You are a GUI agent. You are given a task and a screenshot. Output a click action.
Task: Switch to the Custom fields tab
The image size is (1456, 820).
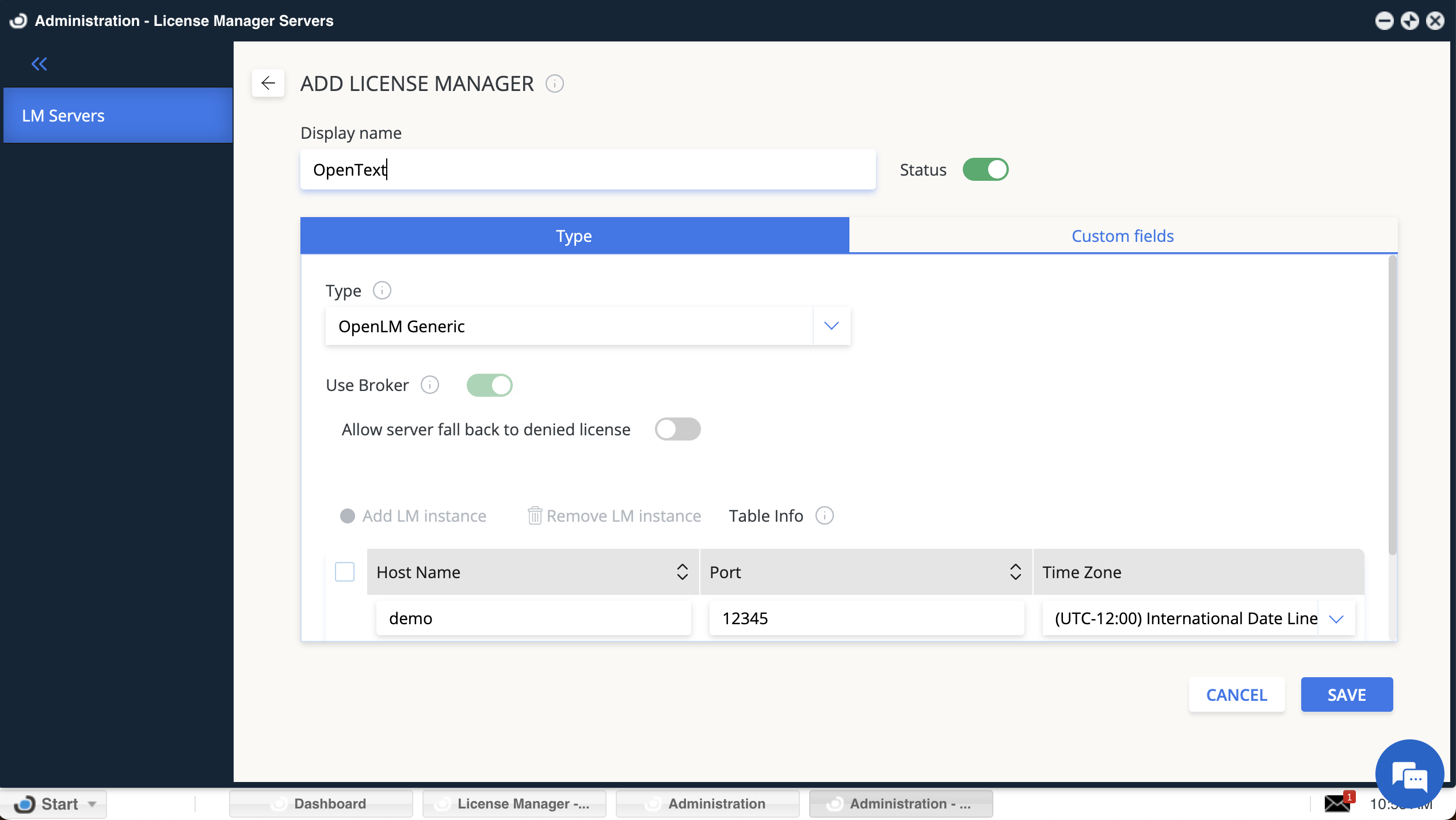[x=1122, y=236]
